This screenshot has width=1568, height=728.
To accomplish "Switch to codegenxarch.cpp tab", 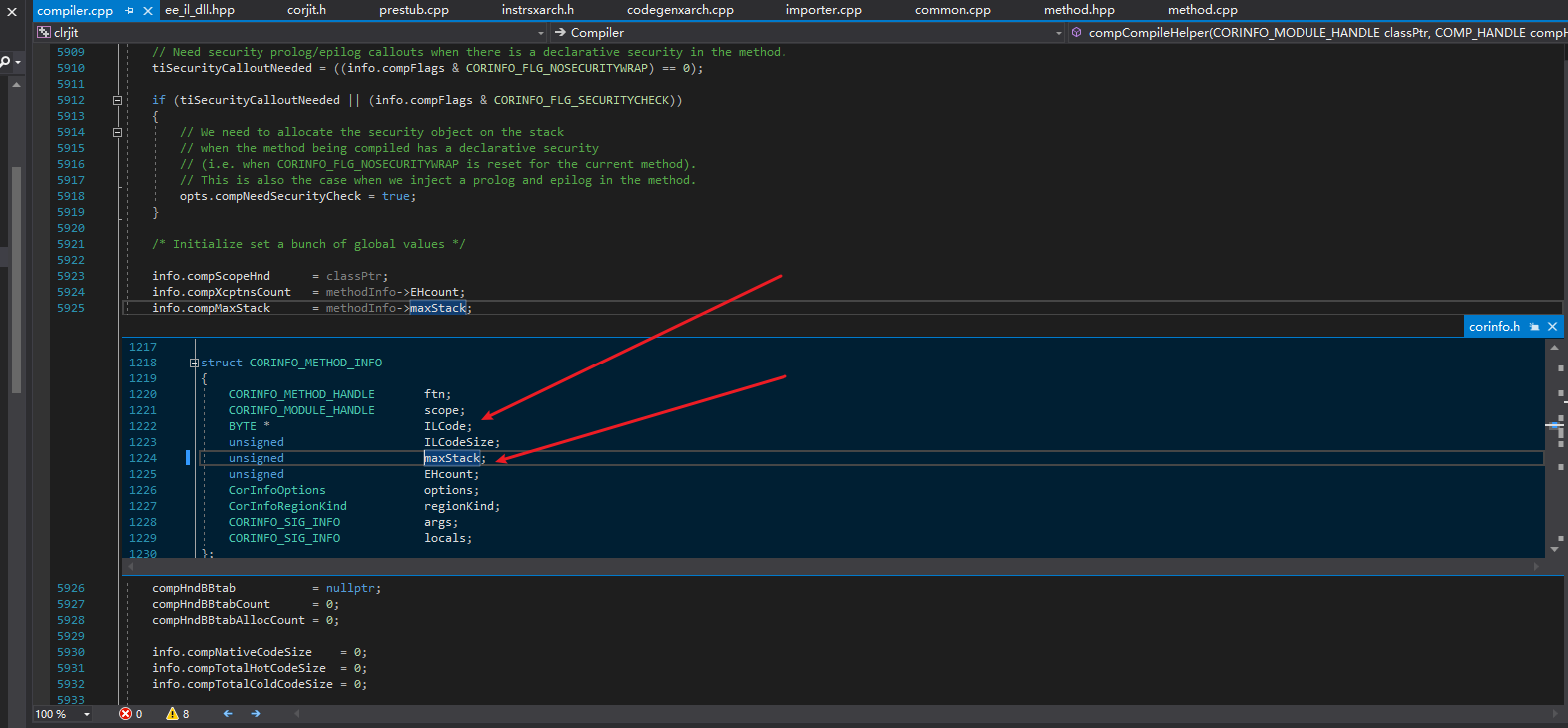I will (x=680, y=10).
